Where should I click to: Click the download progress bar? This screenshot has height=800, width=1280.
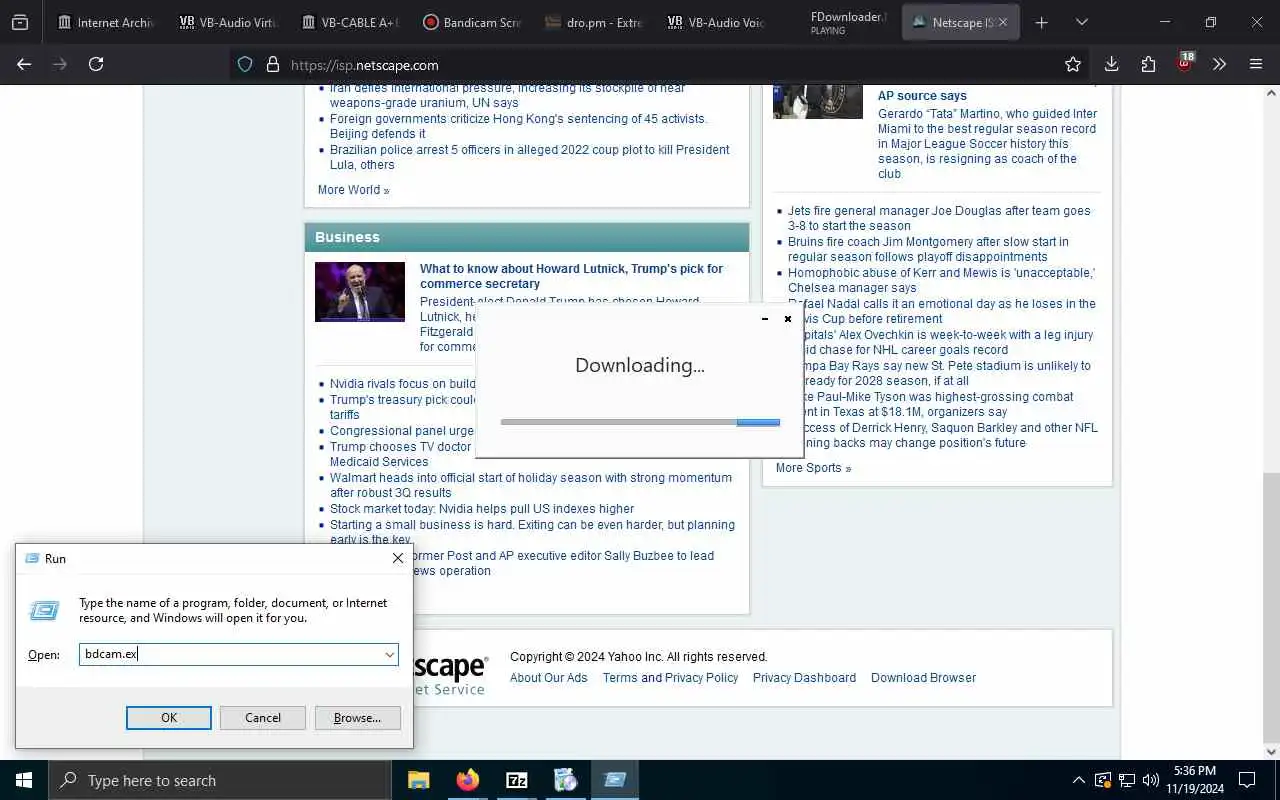(640, 422)
